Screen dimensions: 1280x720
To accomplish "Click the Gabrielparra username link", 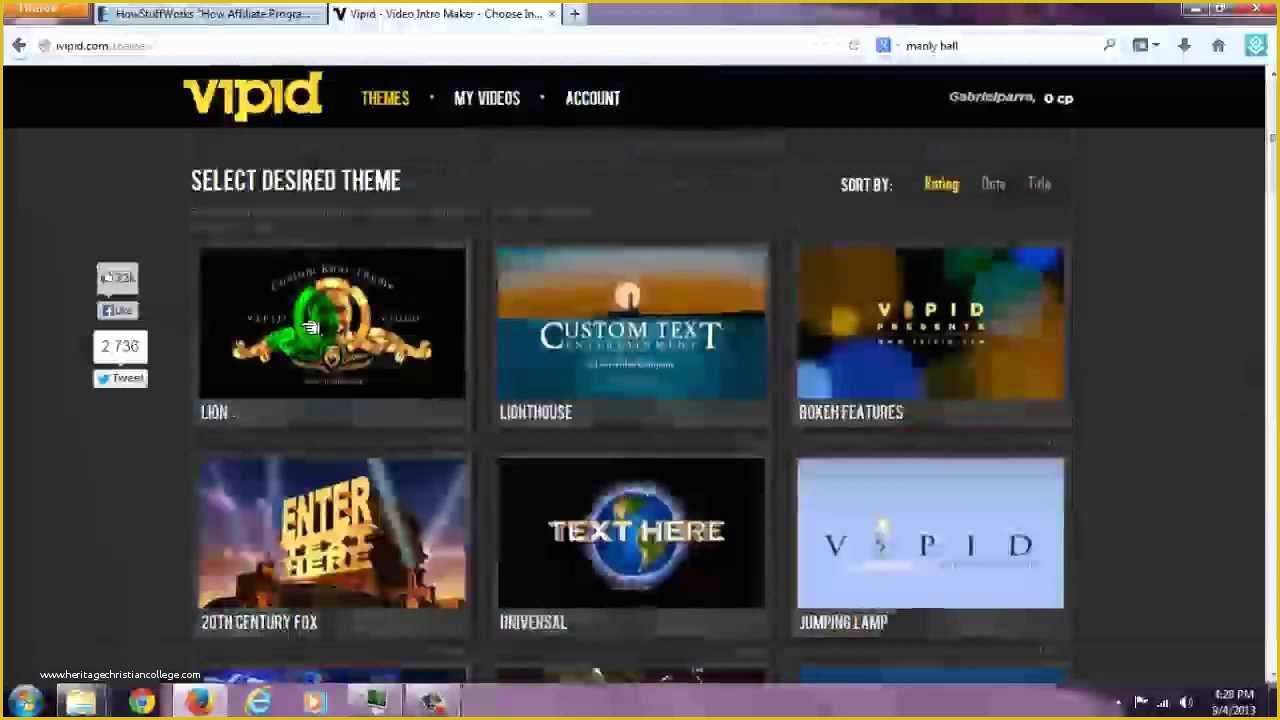I will tap(991, 98).
